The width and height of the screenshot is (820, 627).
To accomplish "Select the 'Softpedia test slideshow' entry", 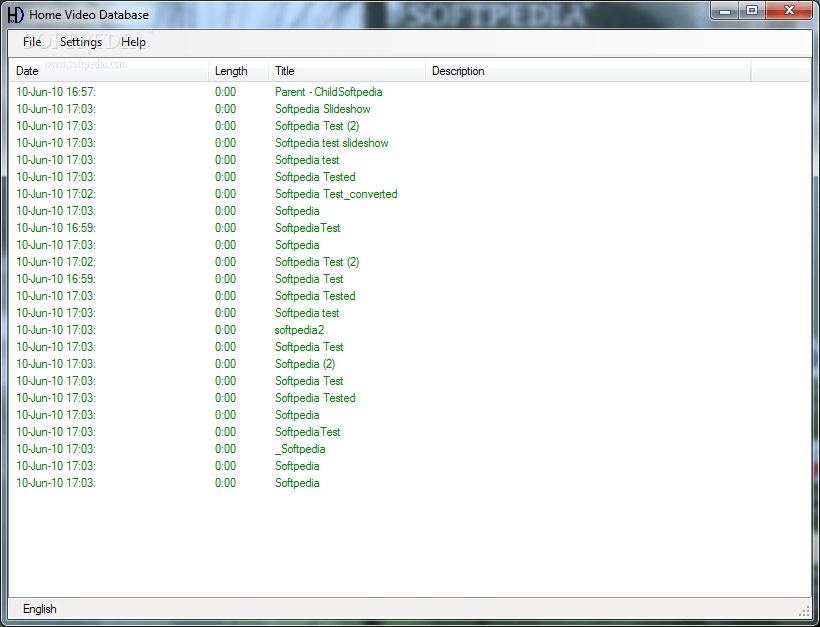I will [332, 143].
